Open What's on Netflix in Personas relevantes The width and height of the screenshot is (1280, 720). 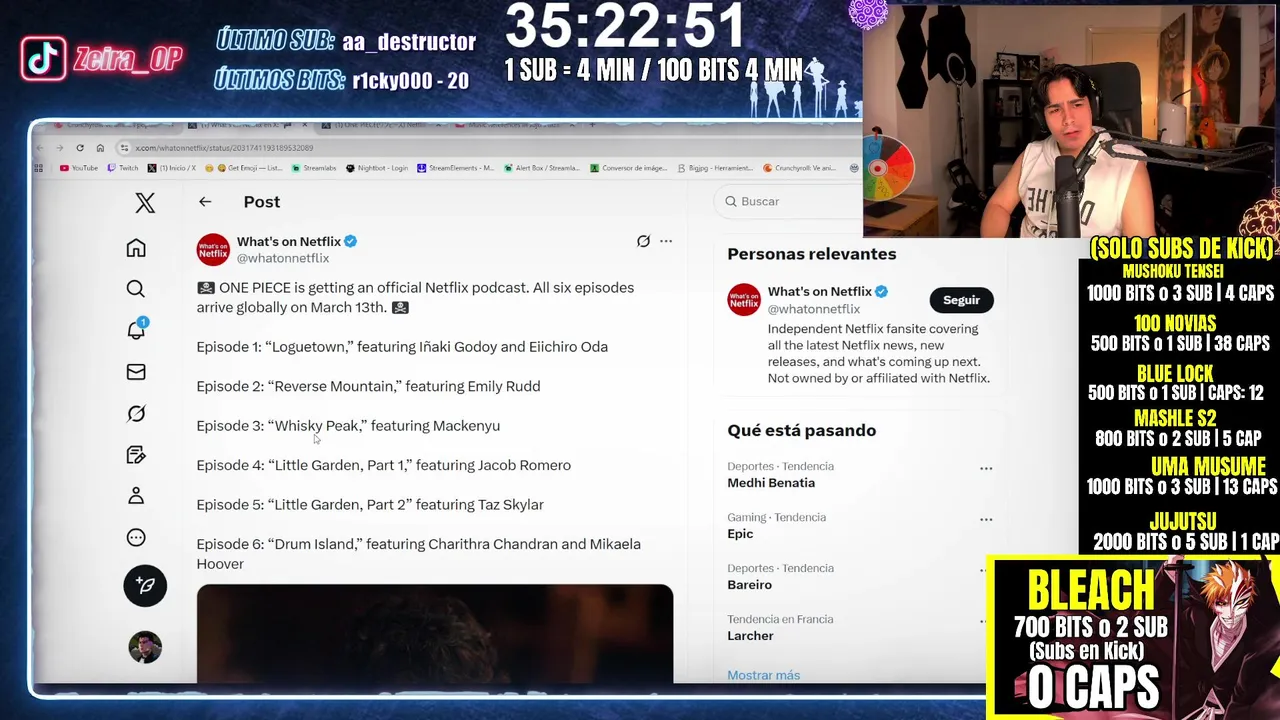[820, 292]
